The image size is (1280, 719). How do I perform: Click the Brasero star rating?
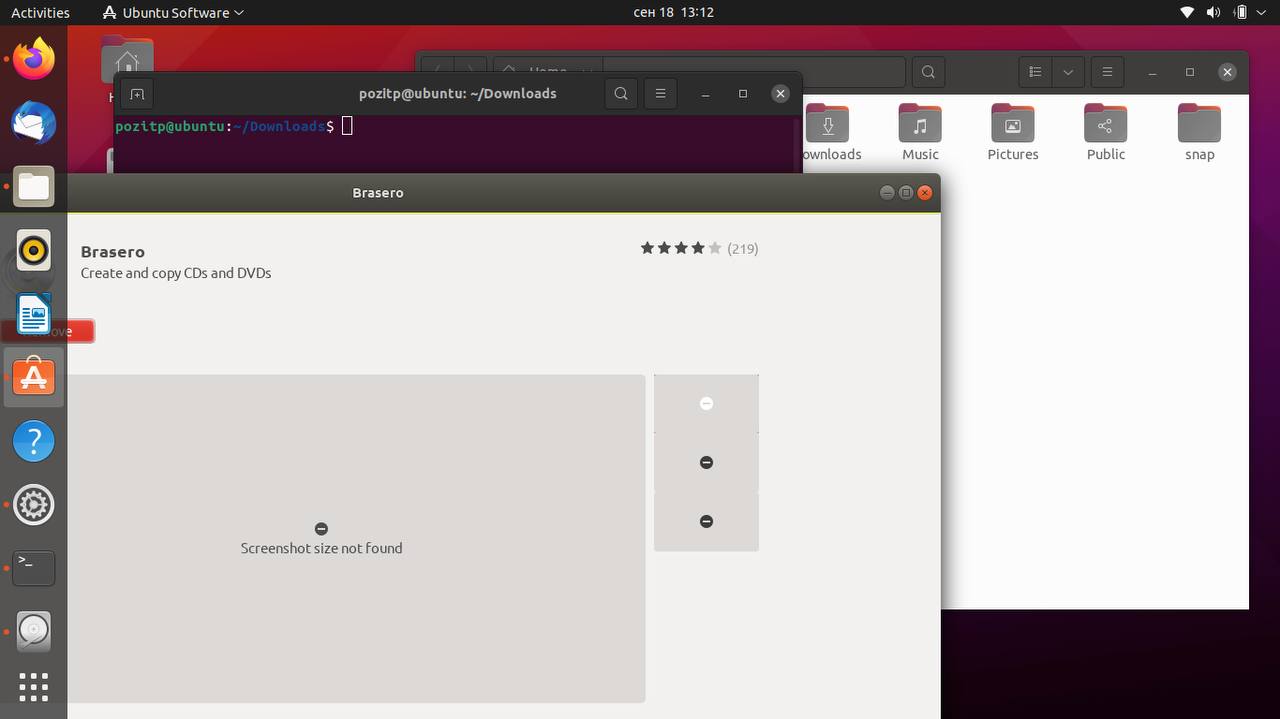click(681, 248)
